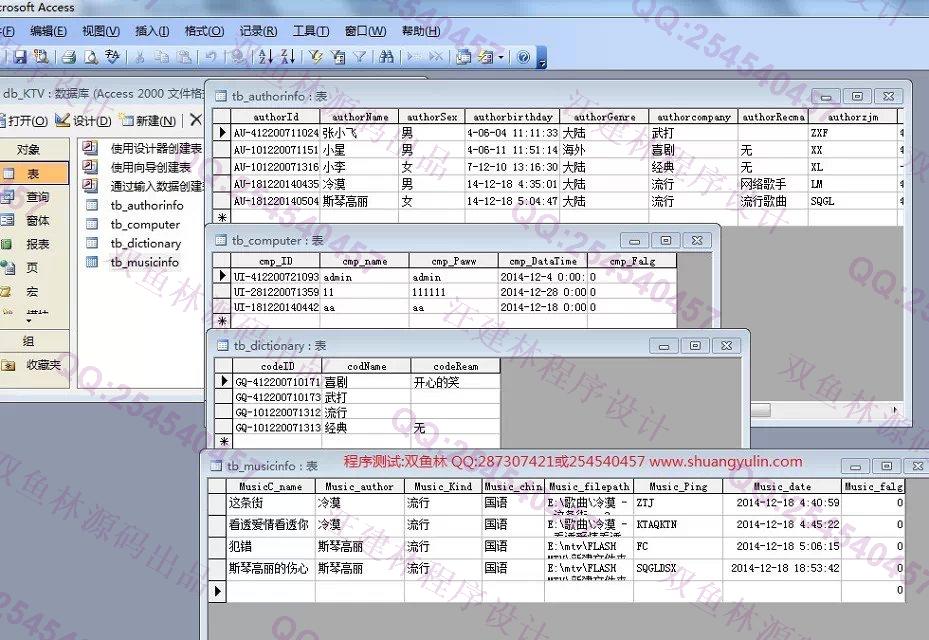Click the 对象 bar header
The height and width of the screenshot is (640, 929).
[34, 149]
